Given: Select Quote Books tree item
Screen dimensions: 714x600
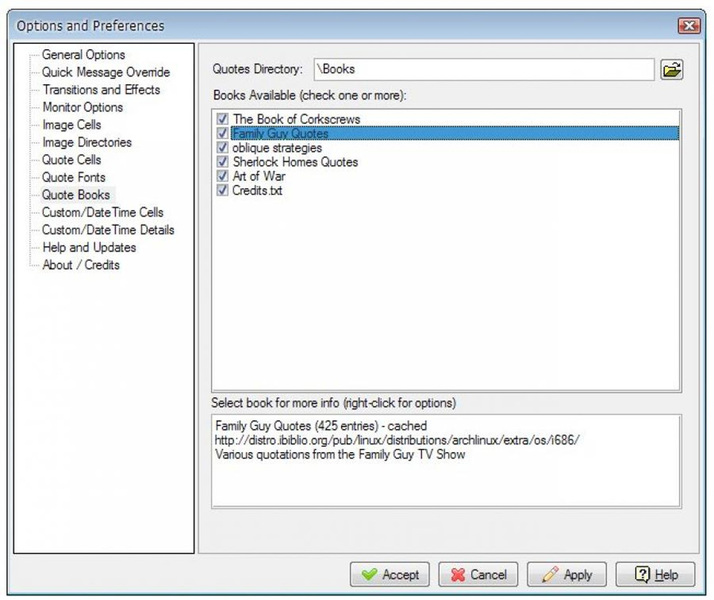Looking at the screenshot, I should tap(76, 195).
